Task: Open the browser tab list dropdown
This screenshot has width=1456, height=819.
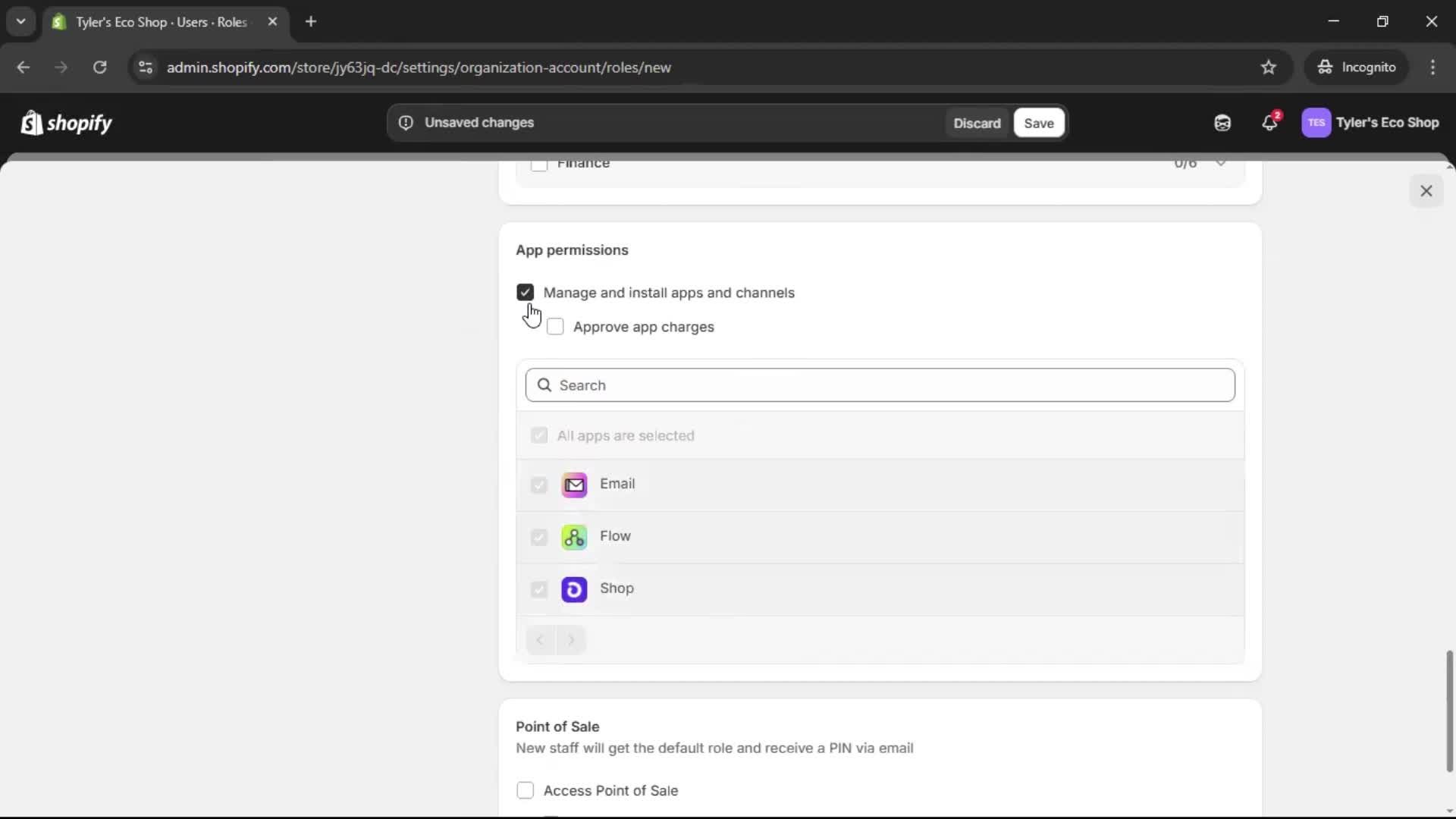Action: [x=20, y=21]
